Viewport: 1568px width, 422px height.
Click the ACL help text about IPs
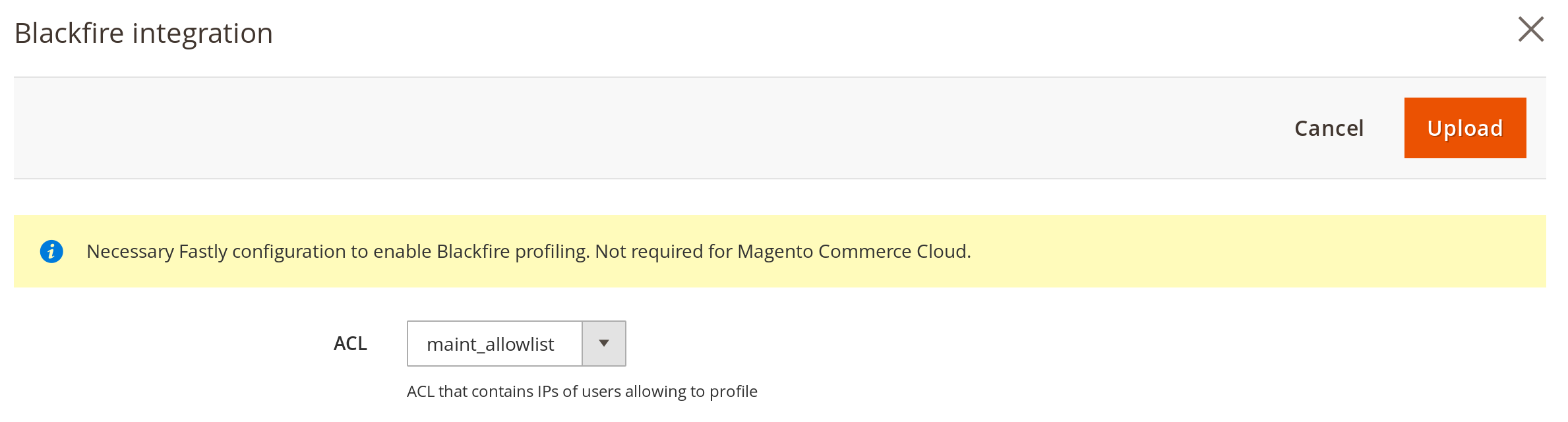point(582,392)
